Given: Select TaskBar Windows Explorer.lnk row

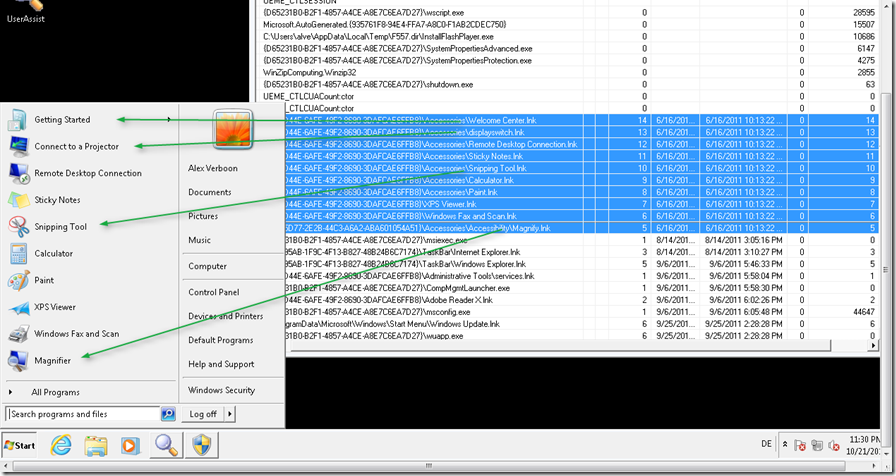Looking at the screenshot, I should coord(581,264).
